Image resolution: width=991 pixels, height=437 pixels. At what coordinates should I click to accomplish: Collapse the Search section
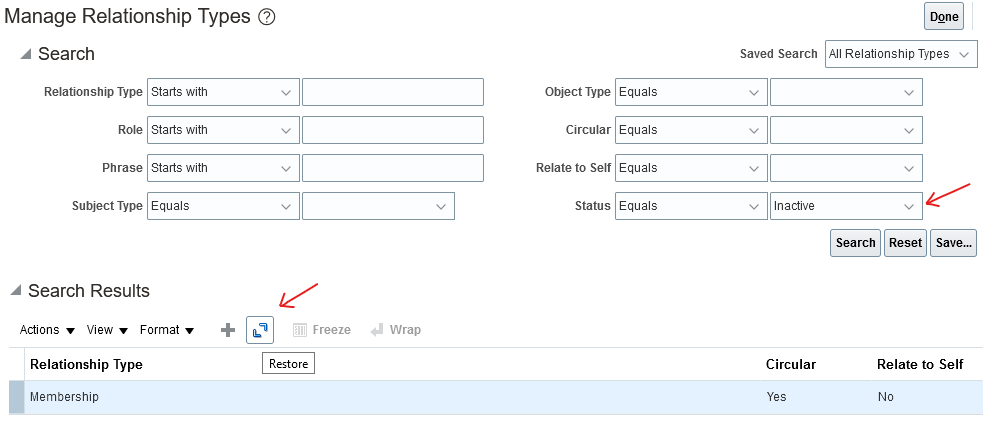pyautogui.click(x=25, y=54)
